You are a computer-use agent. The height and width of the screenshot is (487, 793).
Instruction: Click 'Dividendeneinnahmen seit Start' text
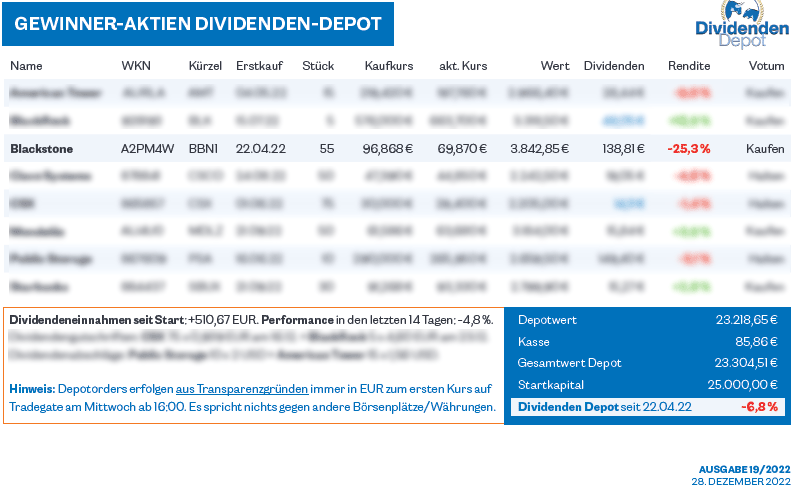point(97,320)
